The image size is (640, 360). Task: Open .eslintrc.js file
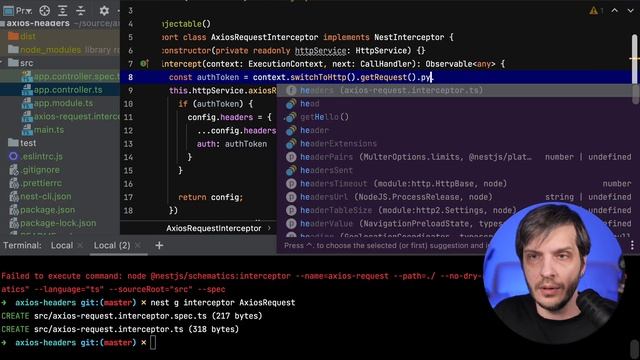pyautogui.click(x=42, y=156)
